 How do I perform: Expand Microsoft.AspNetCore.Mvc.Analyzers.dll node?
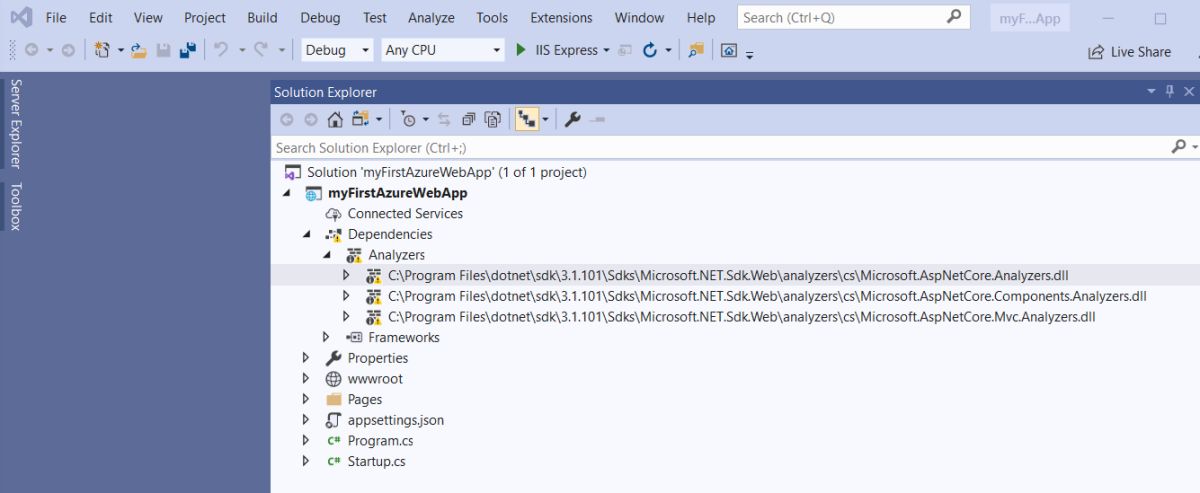point(346,317)
